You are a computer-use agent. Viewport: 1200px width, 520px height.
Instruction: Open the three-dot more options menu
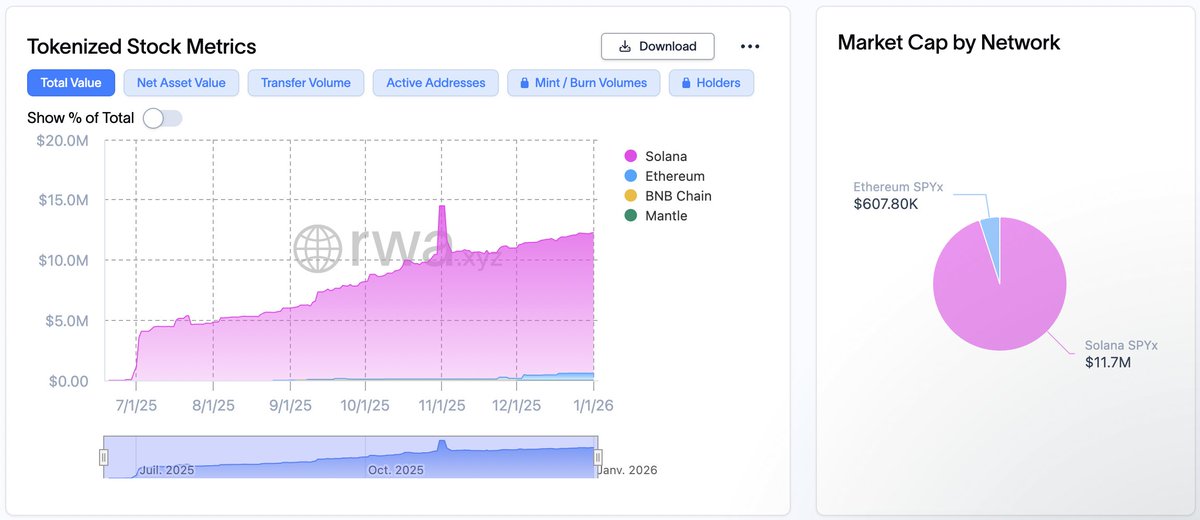point(750,46)
